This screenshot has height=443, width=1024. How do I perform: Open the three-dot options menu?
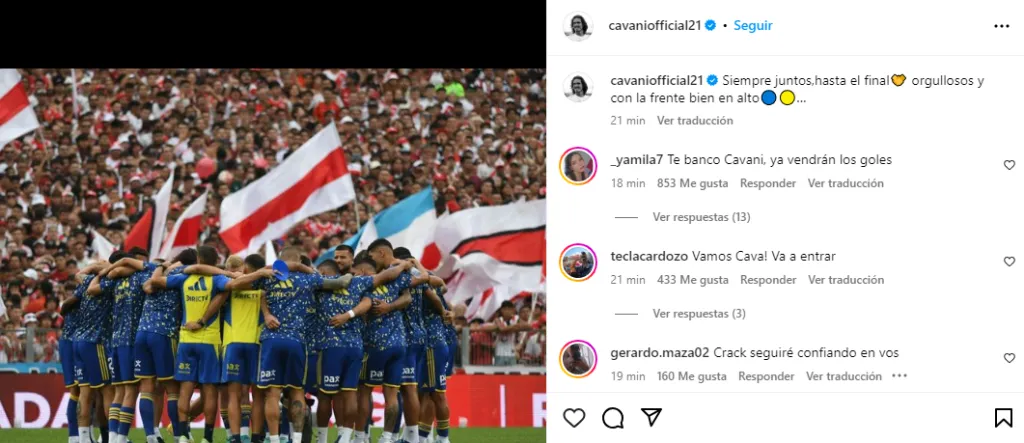(x=1002, y=26)
